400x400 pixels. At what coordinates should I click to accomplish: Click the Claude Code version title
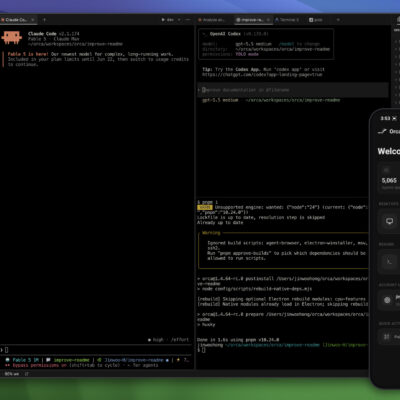[54, 34]
